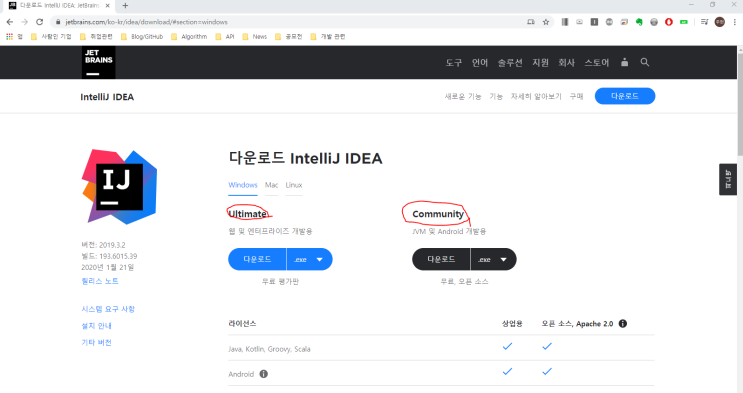Show info for Apache 2.0 license
The height and width of the screenshot is (393, 743).
pos(623,323)
